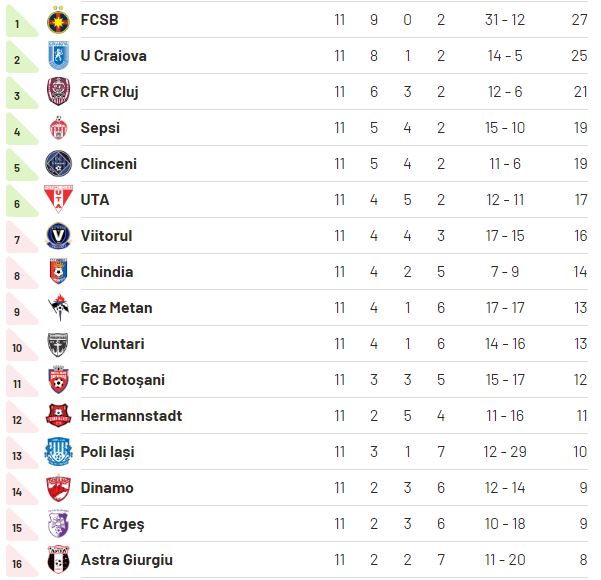The width and height of the screenshot is (601, 580).
Task: Select FCSB's 31 - 12 goal record
Action: point(504,20)
